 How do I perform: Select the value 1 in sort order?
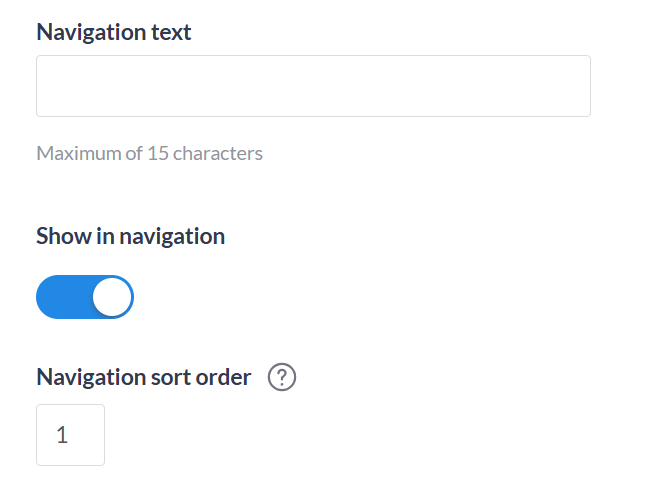62,435
